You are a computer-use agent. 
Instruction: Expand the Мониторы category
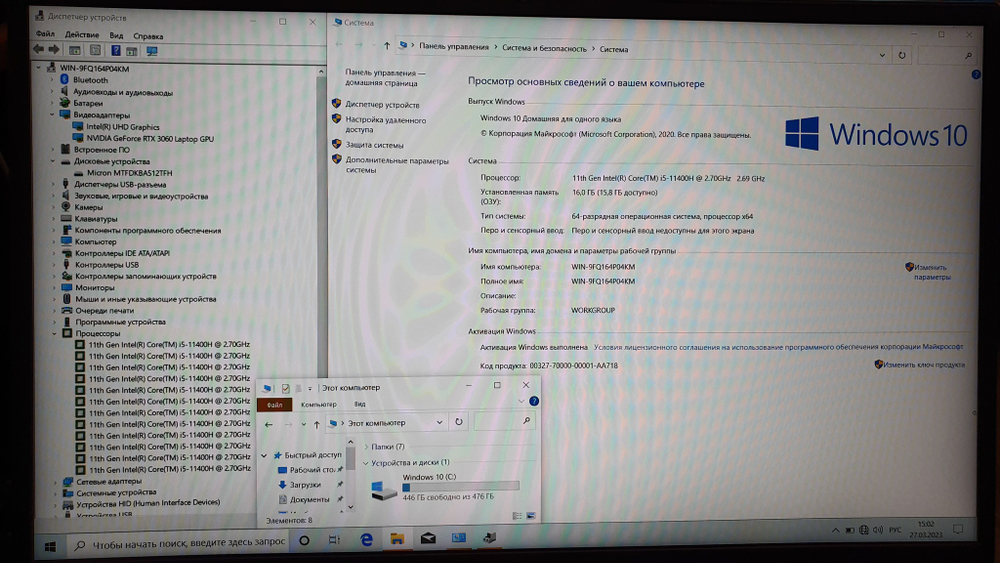[x=54, y=288]
